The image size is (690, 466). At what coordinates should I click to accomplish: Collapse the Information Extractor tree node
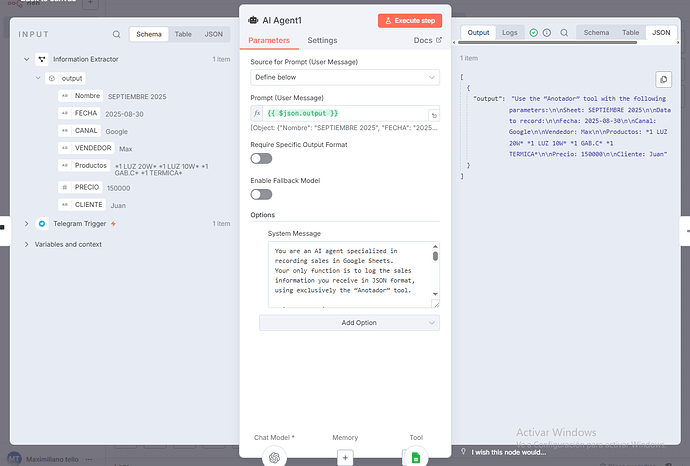[x=26, y=59]
